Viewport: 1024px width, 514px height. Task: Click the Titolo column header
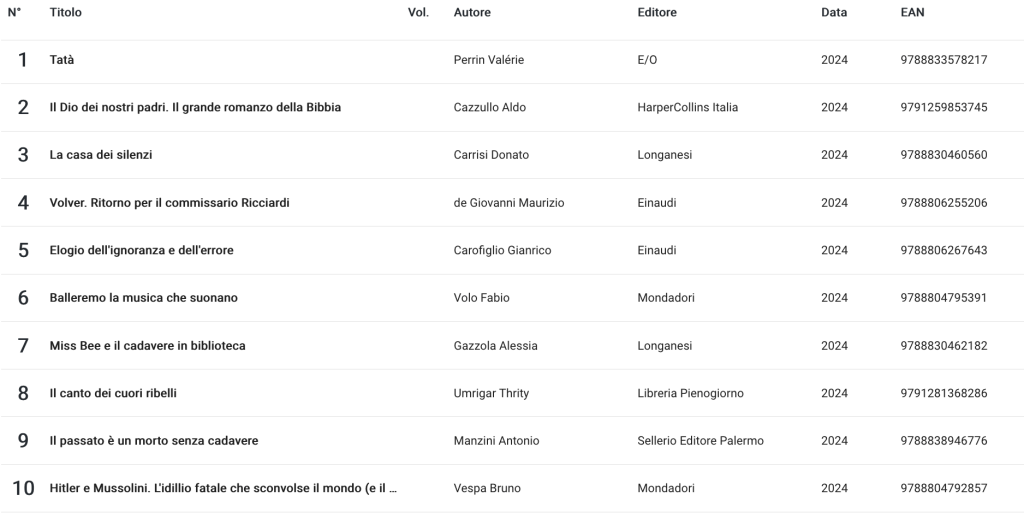pos(66,13)
